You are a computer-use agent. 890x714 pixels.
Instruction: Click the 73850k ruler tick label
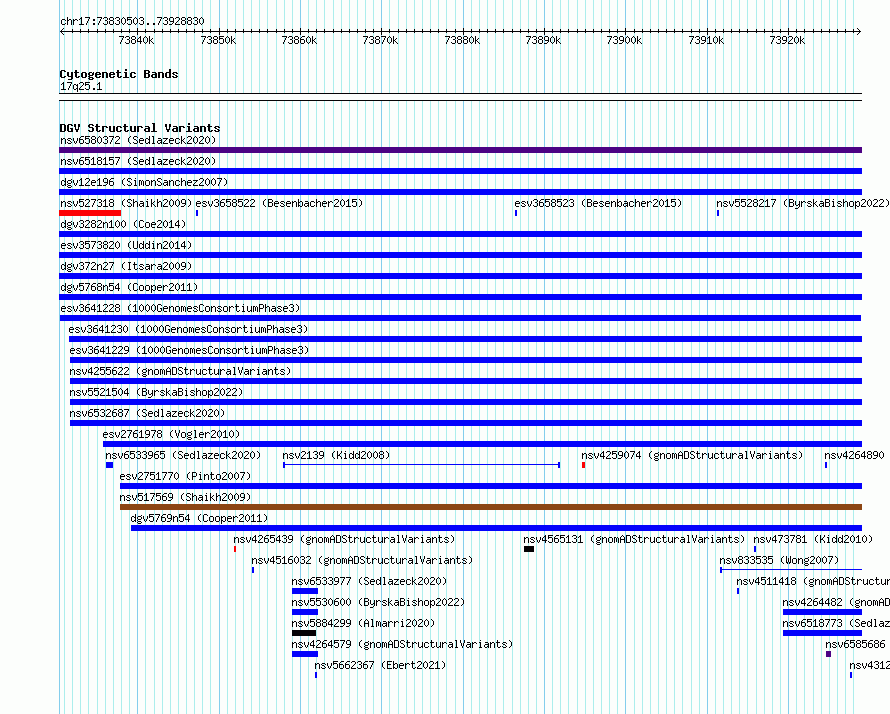pyautogui.click(x=218, y=40)
